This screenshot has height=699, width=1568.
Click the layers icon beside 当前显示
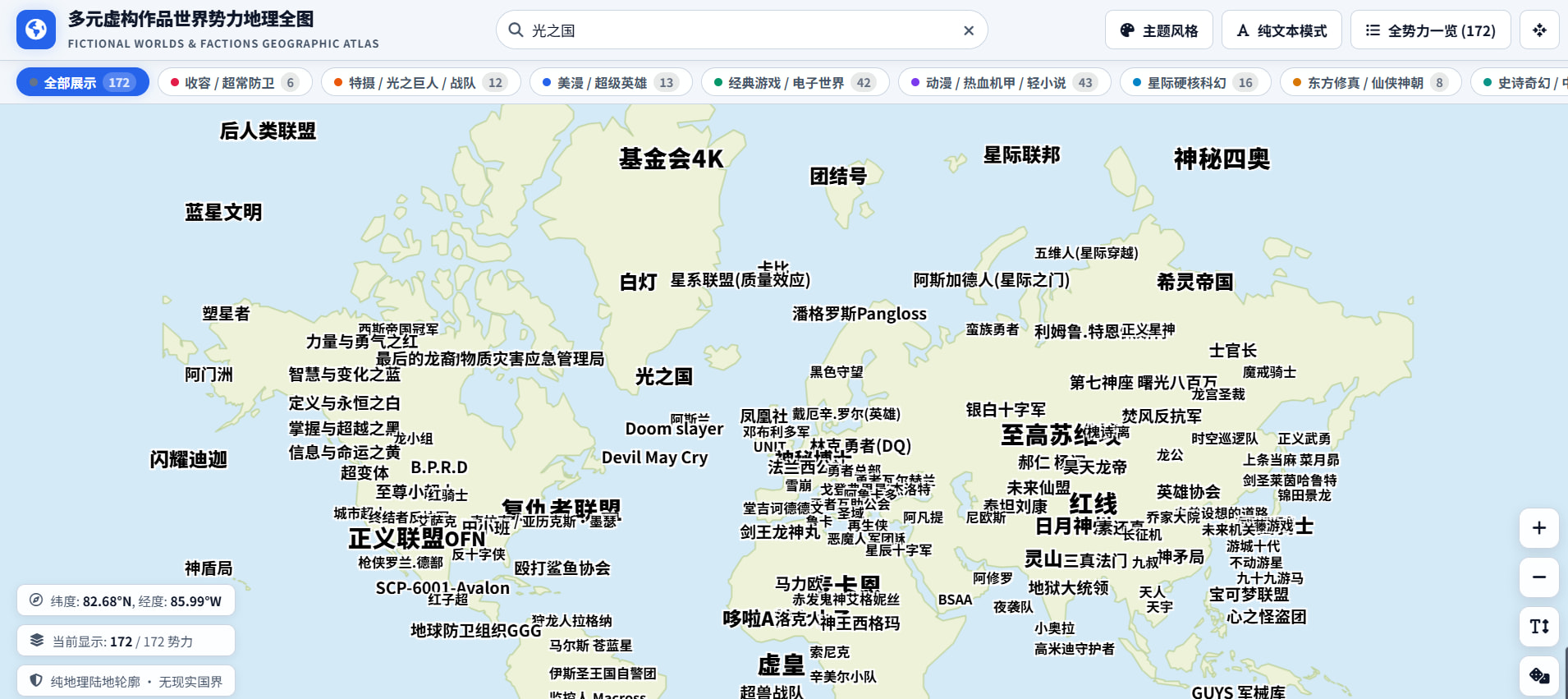(36, 641)
